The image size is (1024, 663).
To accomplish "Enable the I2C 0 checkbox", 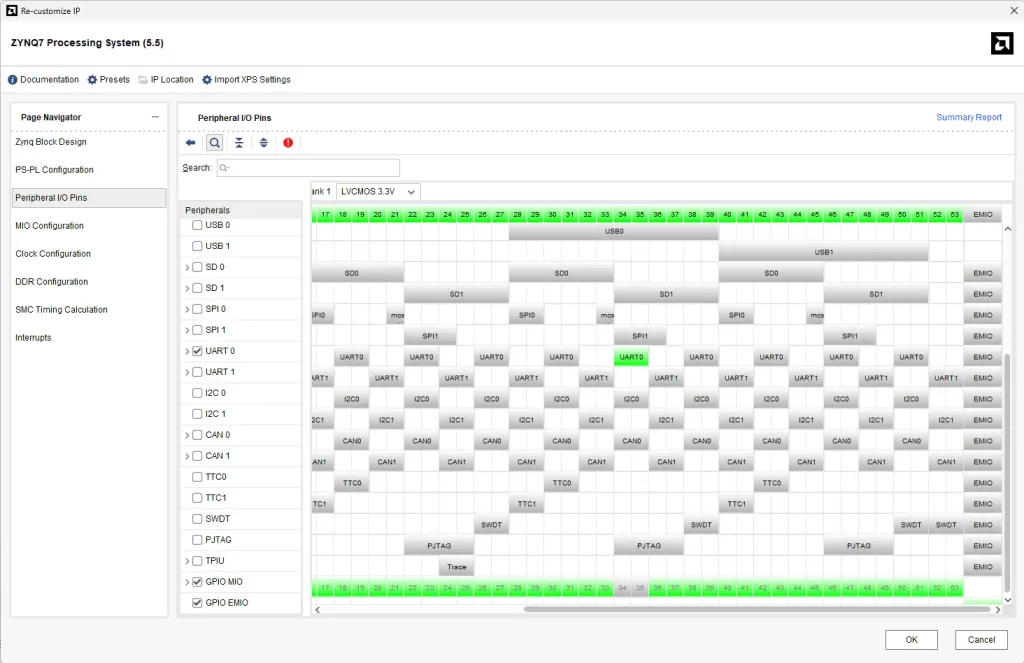I will pyautogui.click(x=197, y=393).
